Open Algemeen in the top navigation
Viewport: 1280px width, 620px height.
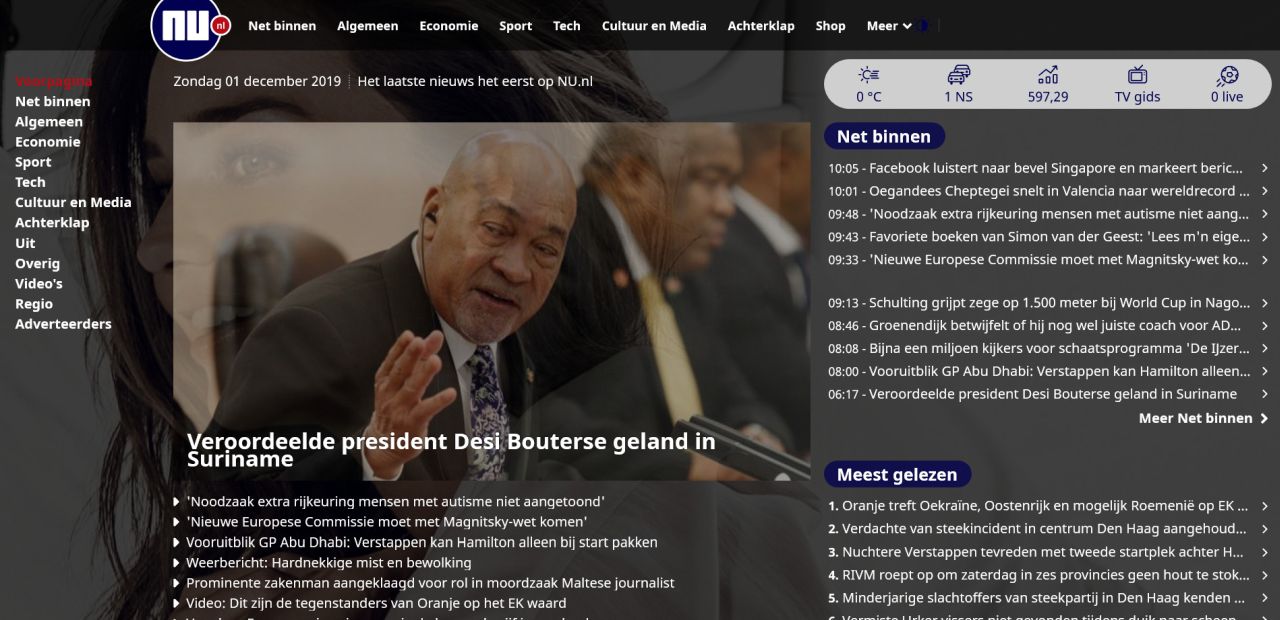[368, 26]
